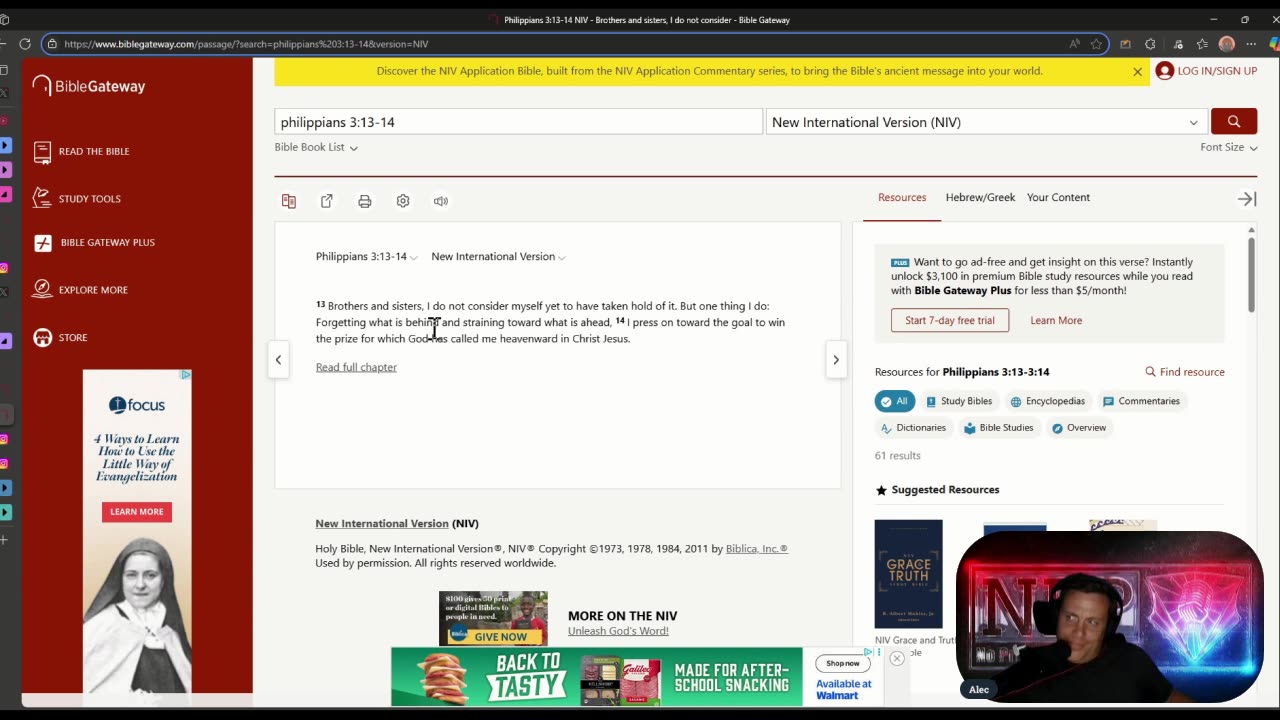The height and width of the screenshot is (720, 1280).
Task: Expand the Philippians 3:13-14 passage dropdown
Action: (367, 257)
